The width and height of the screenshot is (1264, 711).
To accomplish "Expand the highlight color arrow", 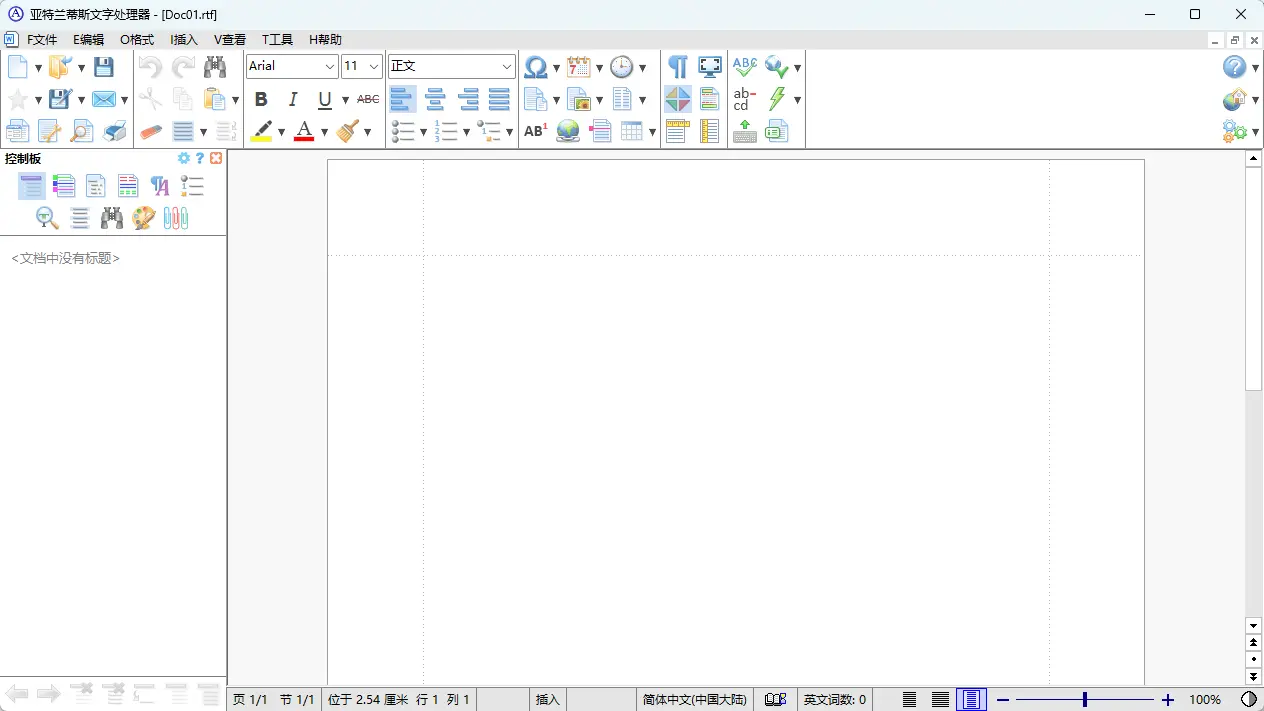I will 281,131.
